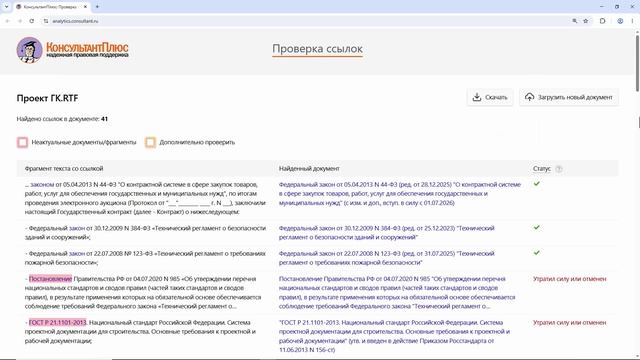Open the browser profile icon
The image size is (640, 360).
coord(620,21)
